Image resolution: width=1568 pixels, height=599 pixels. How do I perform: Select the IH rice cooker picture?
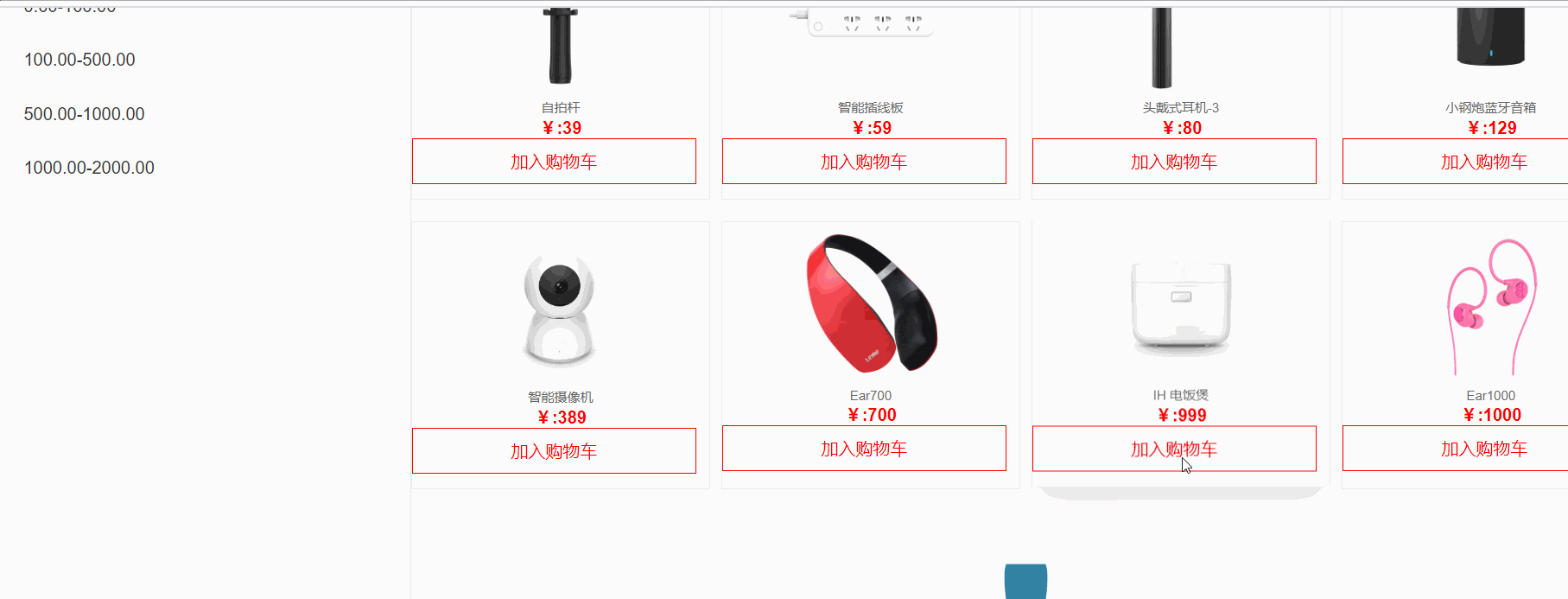[x=1181, y=309]
